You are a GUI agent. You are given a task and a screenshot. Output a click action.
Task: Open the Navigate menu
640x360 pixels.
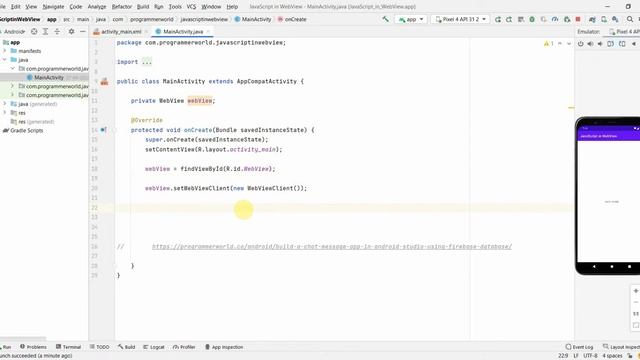point(53,7)
